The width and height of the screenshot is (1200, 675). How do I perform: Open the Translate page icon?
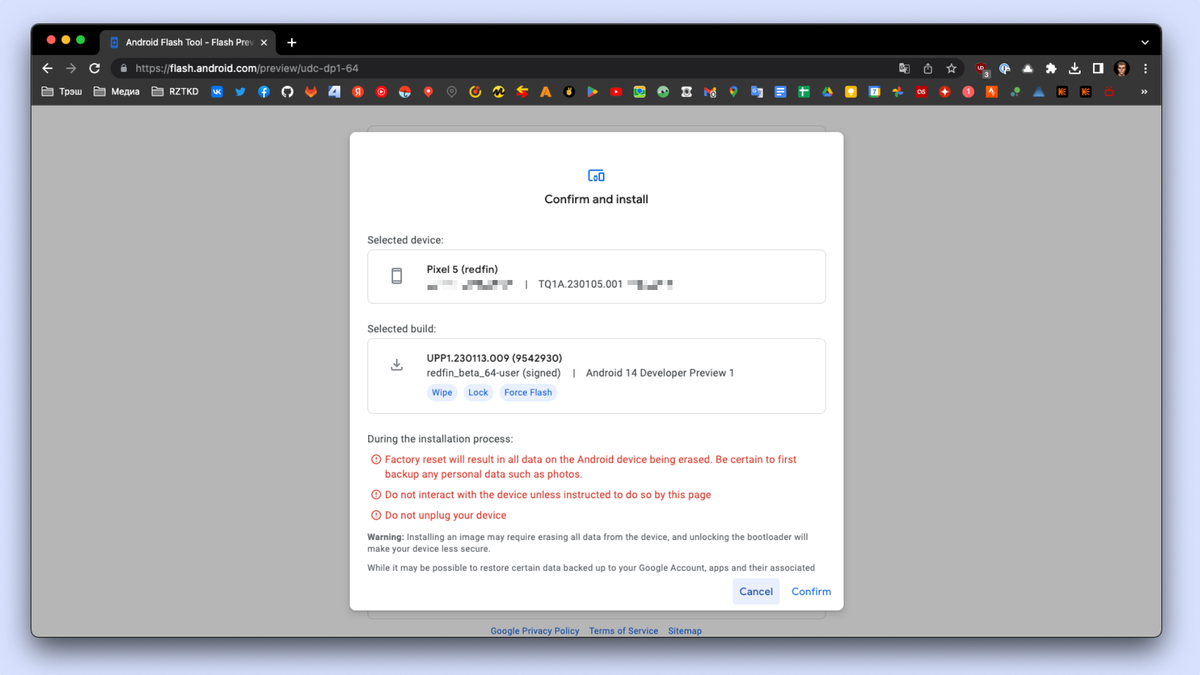point(904,68)
